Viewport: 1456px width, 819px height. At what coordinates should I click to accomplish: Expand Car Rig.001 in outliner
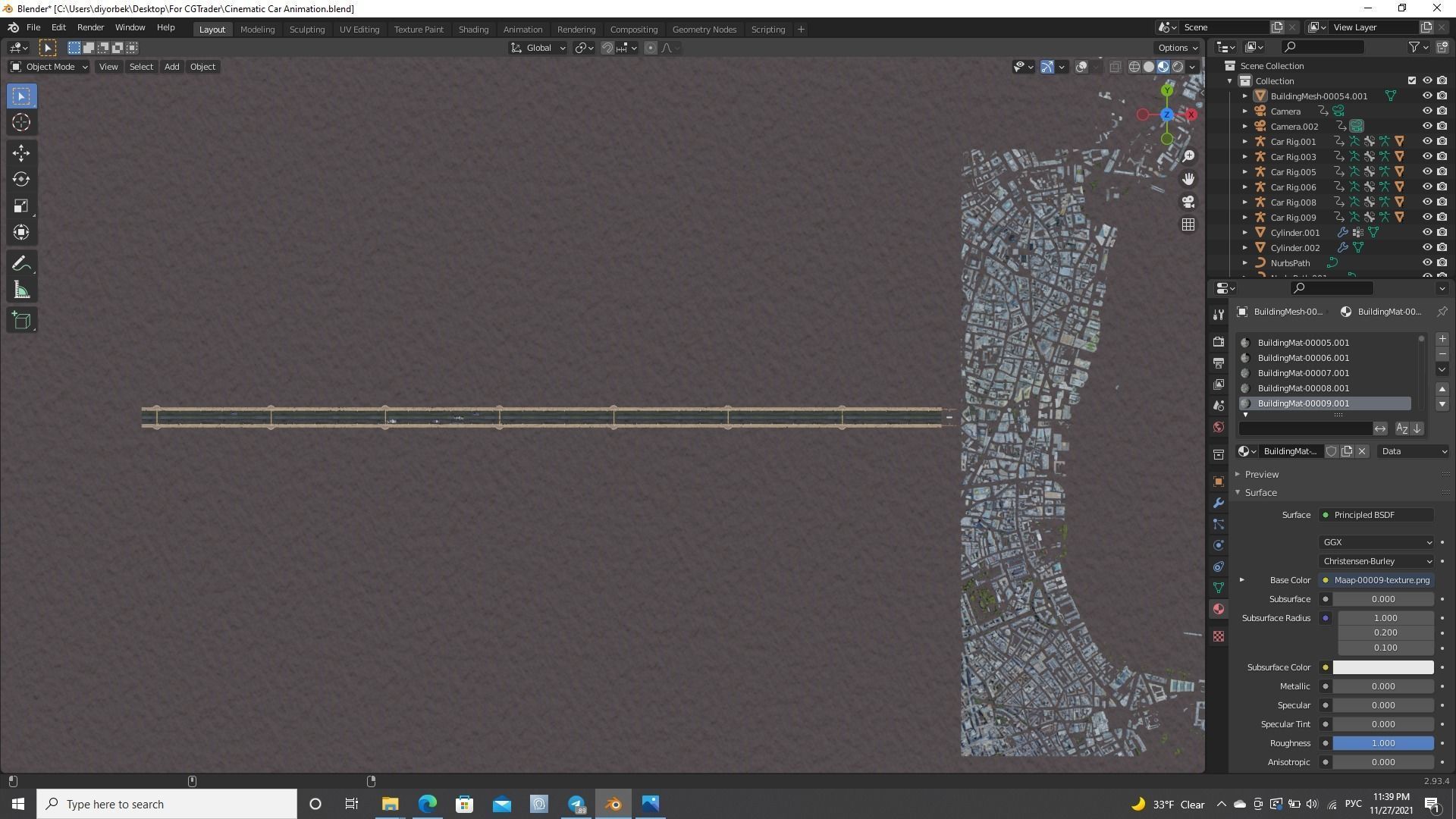click(1244, 142)
